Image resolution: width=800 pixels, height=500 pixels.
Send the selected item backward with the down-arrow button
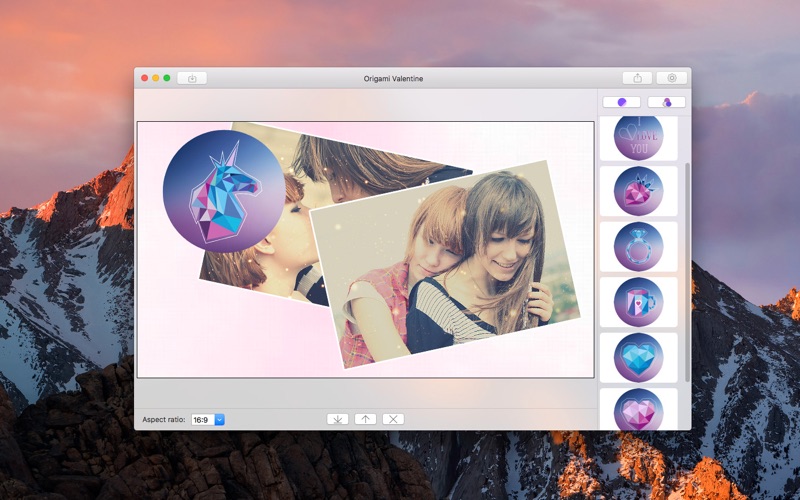click(x=337, y=419)
